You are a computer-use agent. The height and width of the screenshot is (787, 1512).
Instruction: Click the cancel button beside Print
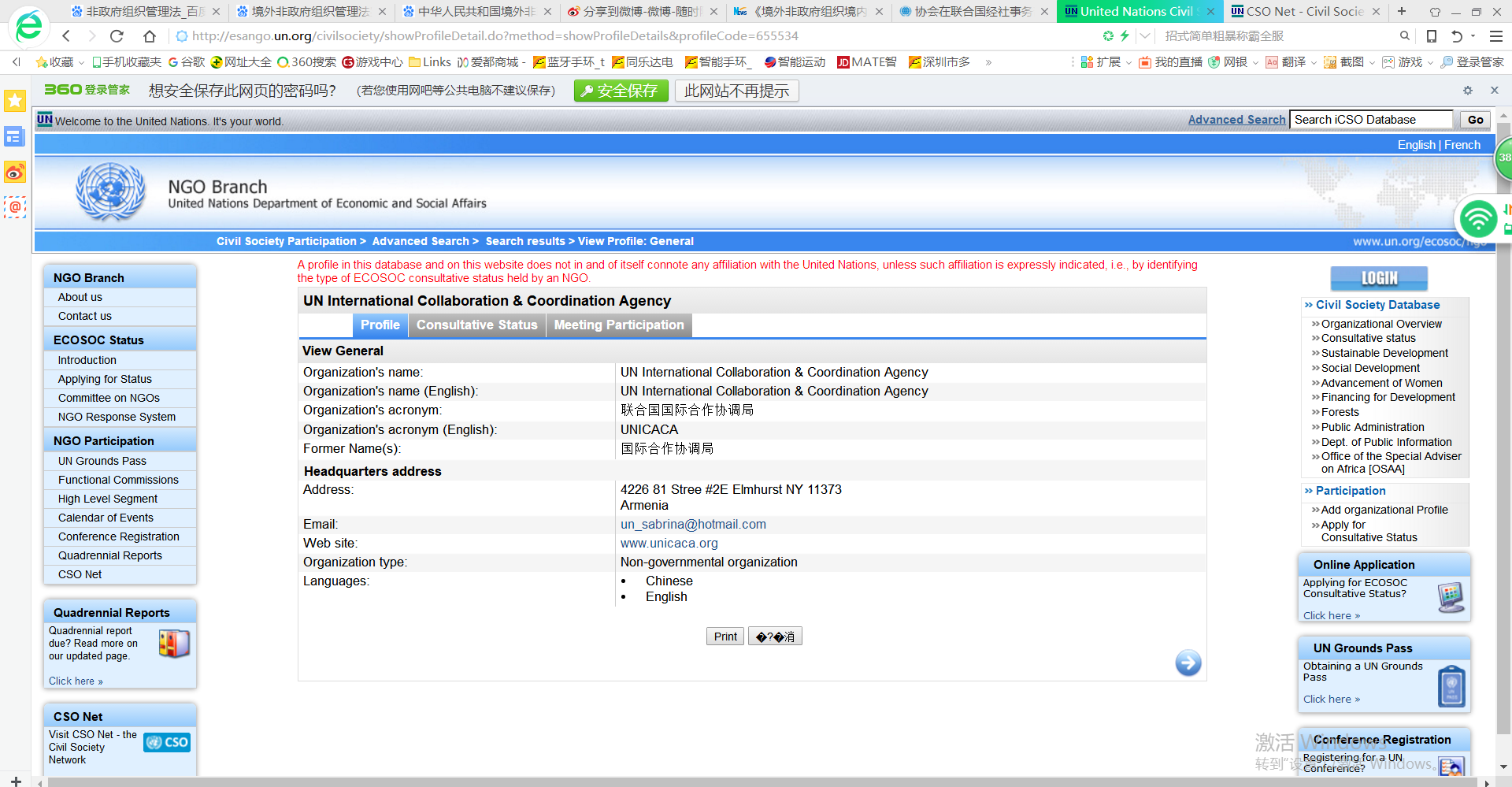point(775,637)
